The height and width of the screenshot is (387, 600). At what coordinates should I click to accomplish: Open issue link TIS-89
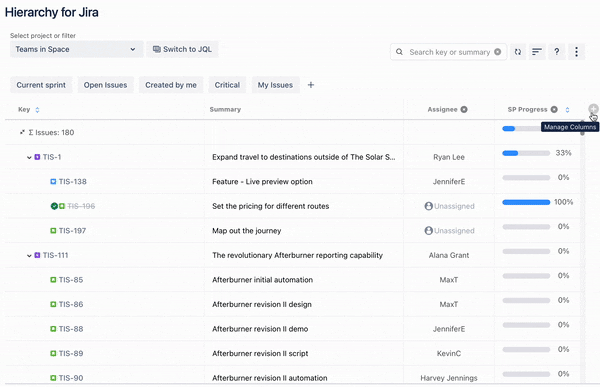pyautogui.click(x=71, y=353)
